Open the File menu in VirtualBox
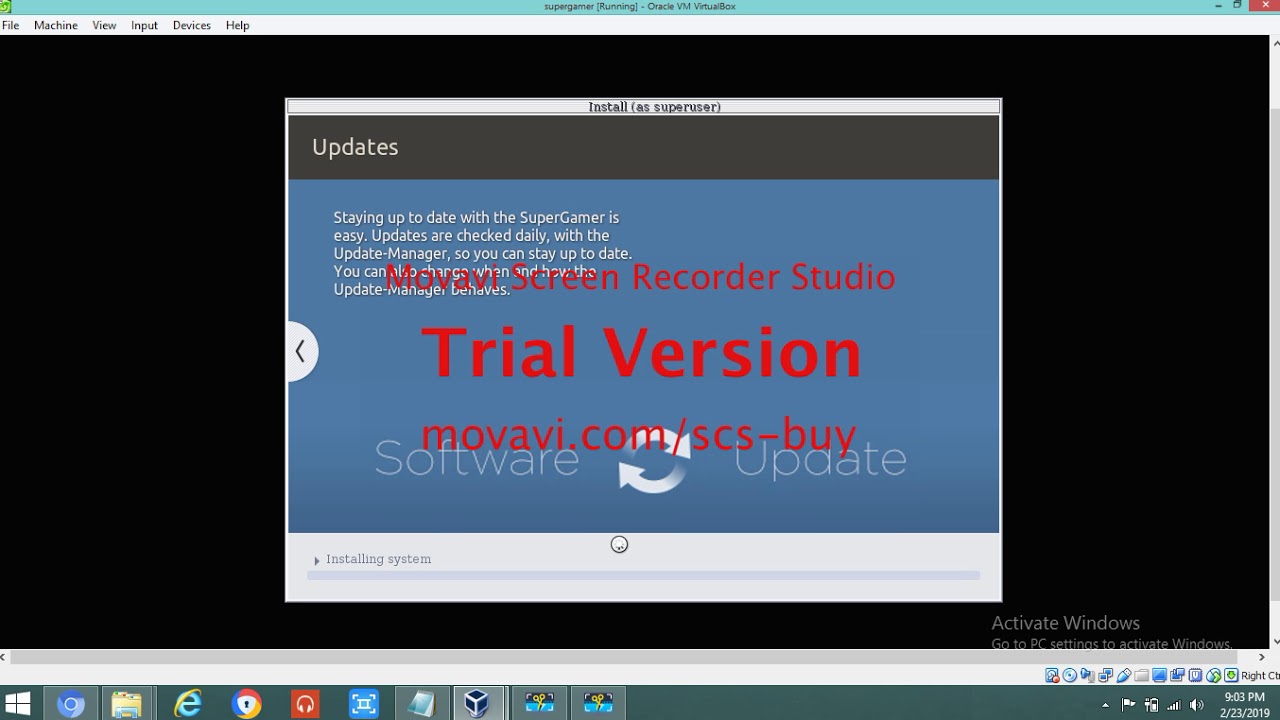1280x720 pixels. pyautogui.click(x=10, y=25)
